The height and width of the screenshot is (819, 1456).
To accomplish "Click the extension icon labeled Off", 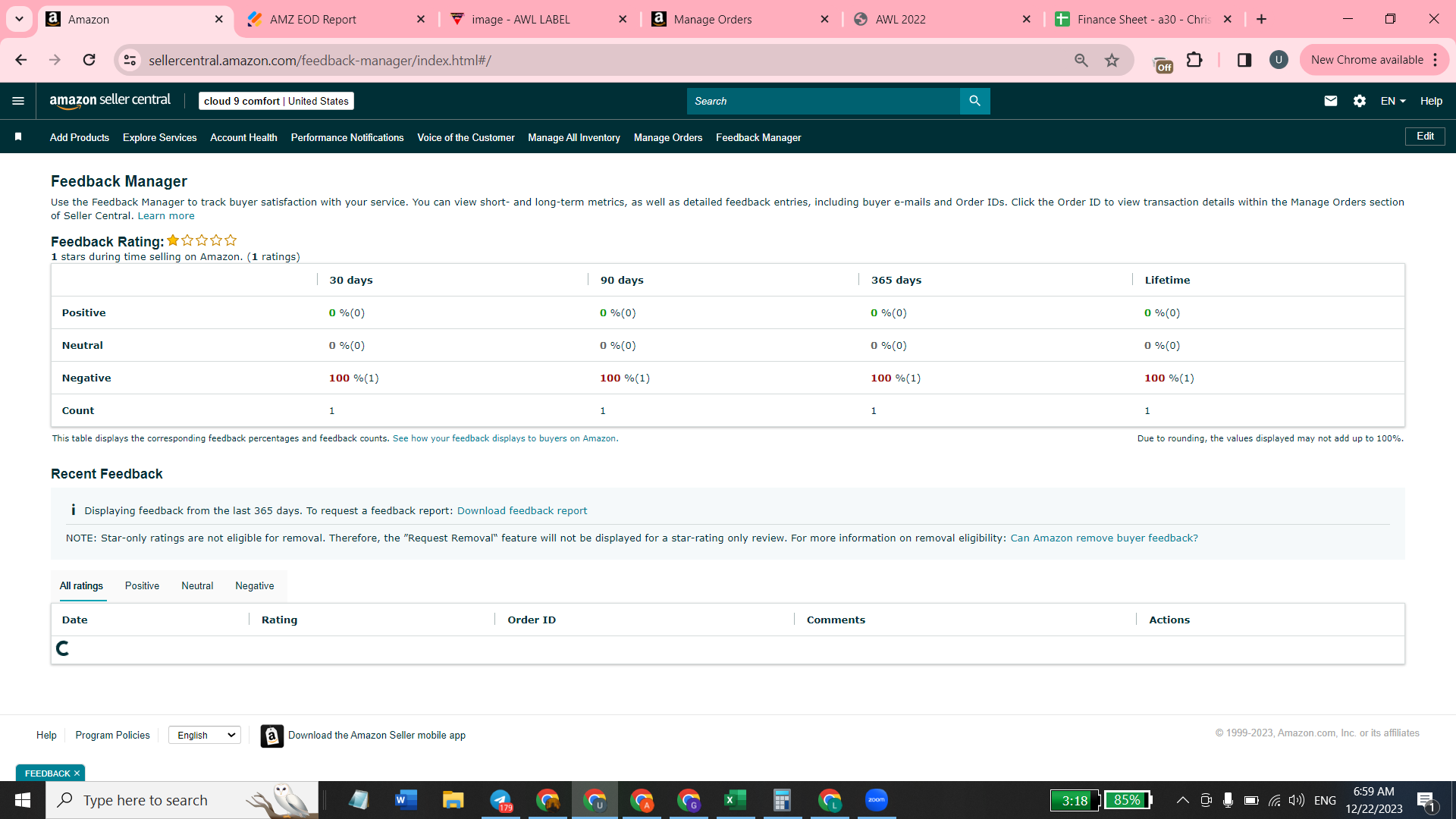I will 1162,64.
